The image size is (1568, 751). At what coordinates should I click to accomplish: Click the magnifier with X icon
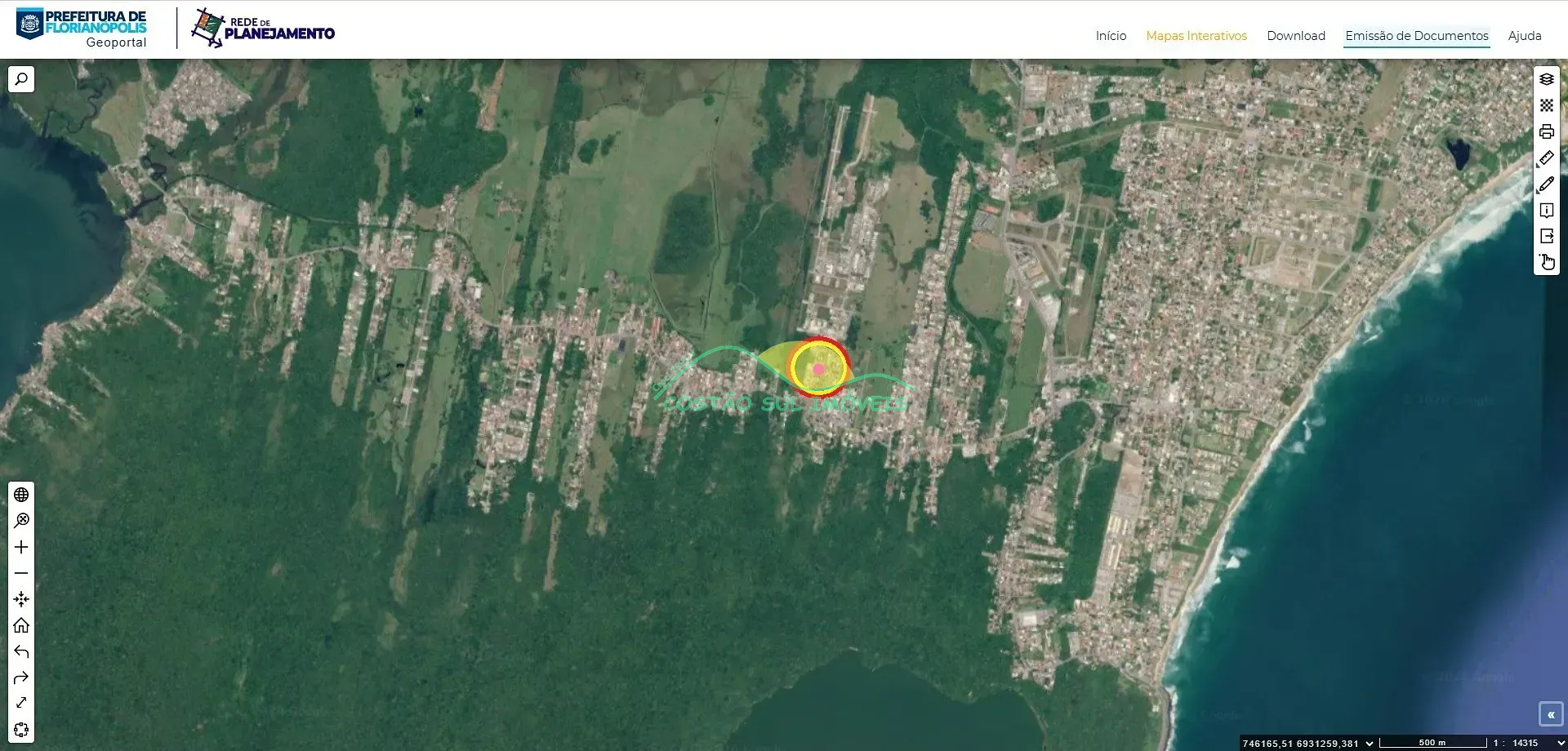21,521
